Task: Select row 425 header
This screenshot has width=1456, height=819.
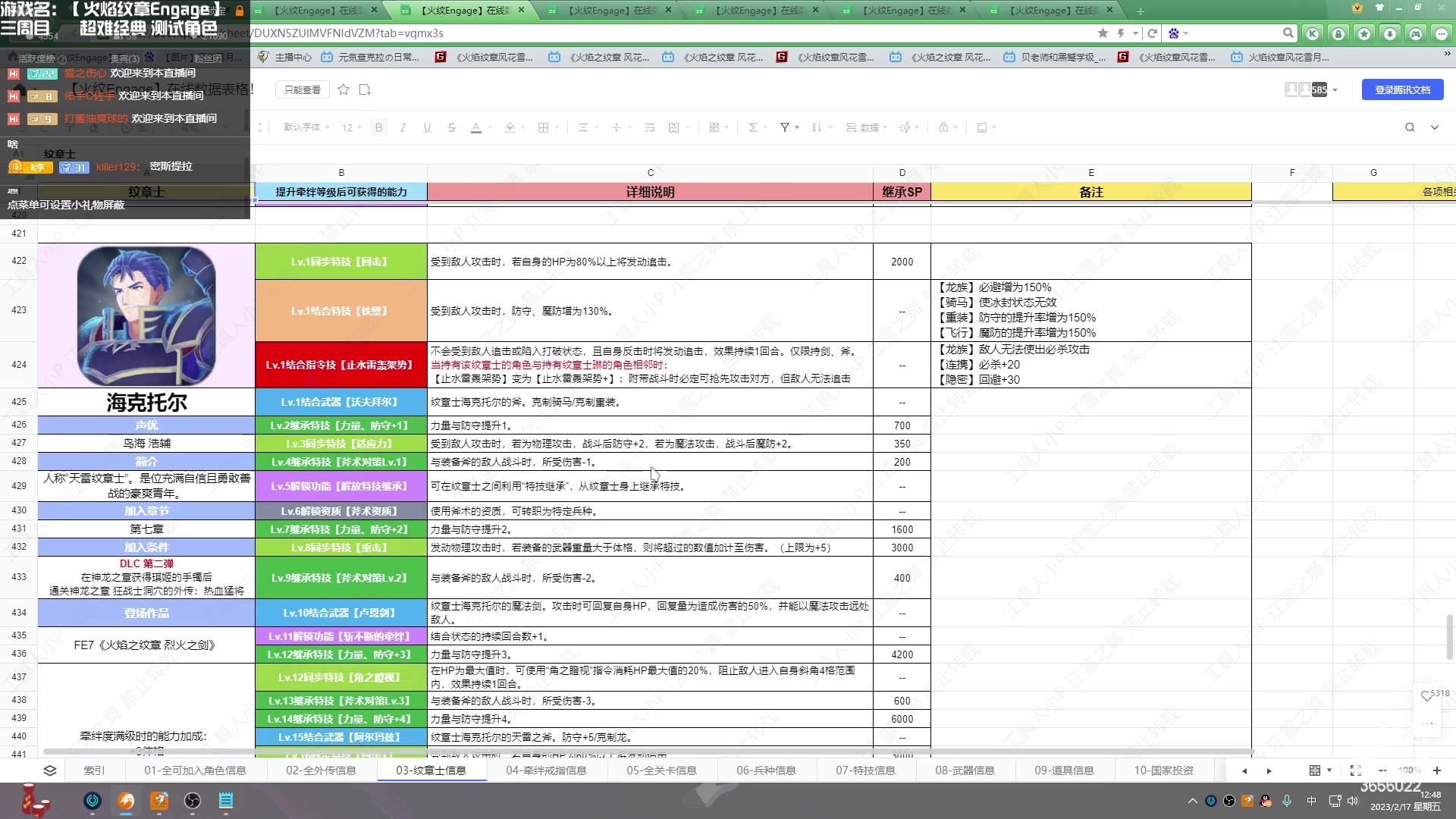Action: tap(19, 402)
